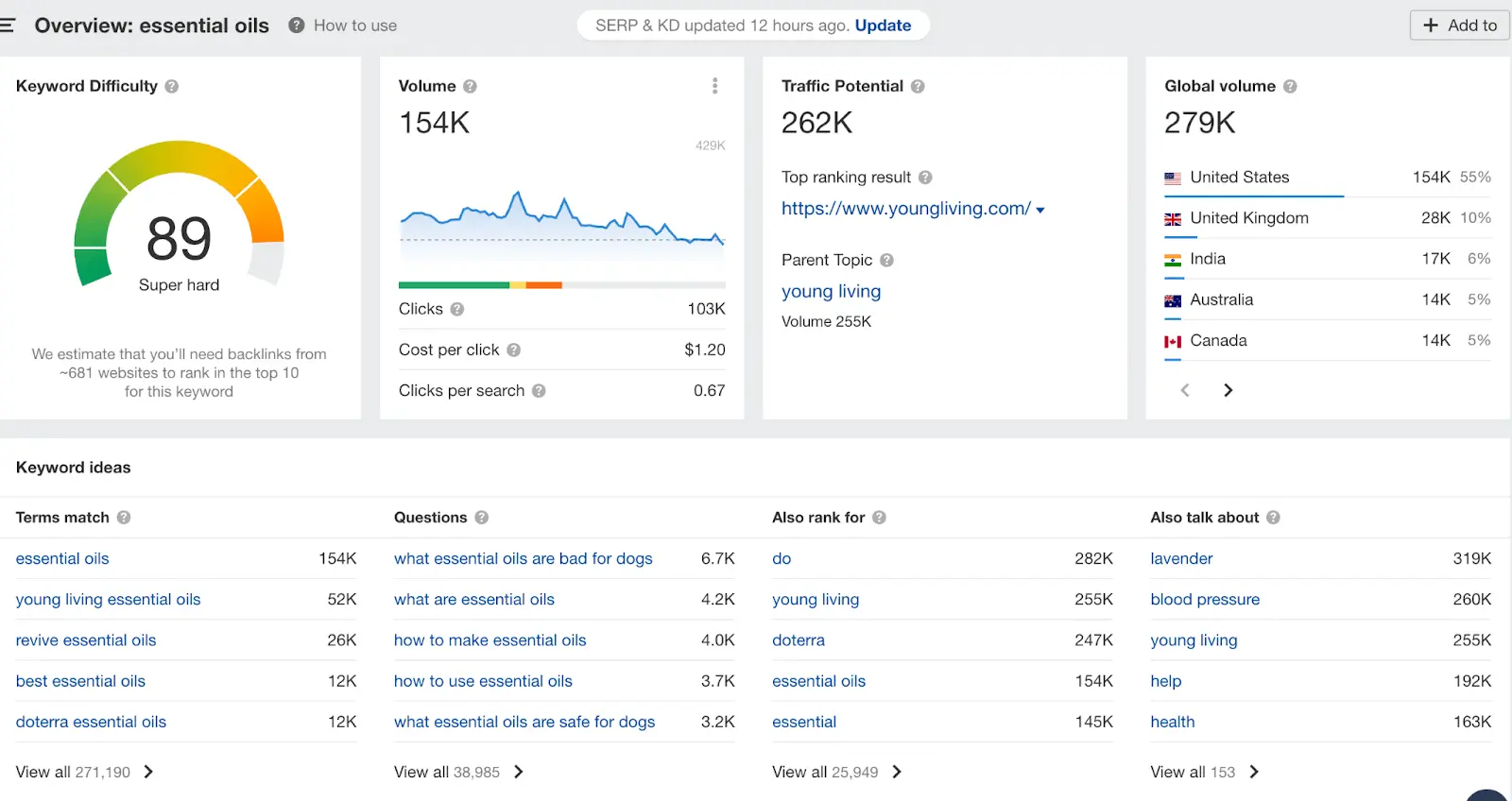The width and height of the screenshot is (1512, 801).
Task: Open the hamburger menu beside Overview title
Action: [x=8, y=26]
